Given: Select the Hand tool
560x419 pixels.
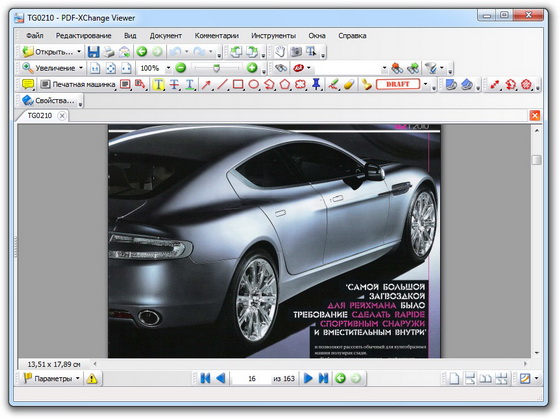Looking at the screenshot, I should click(280, 52).
